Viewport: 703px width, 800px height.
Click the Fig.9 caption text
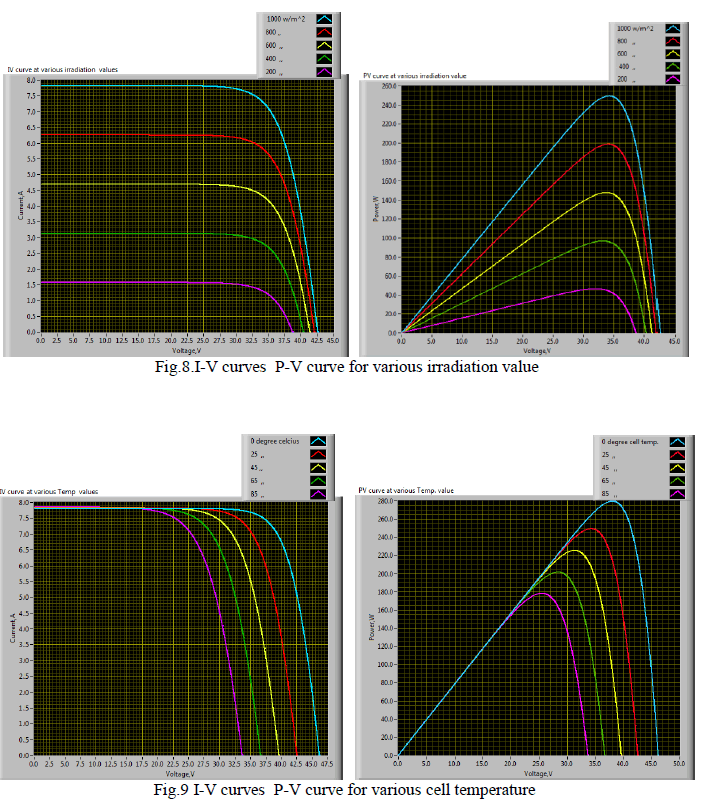click(x=352, y=790)
